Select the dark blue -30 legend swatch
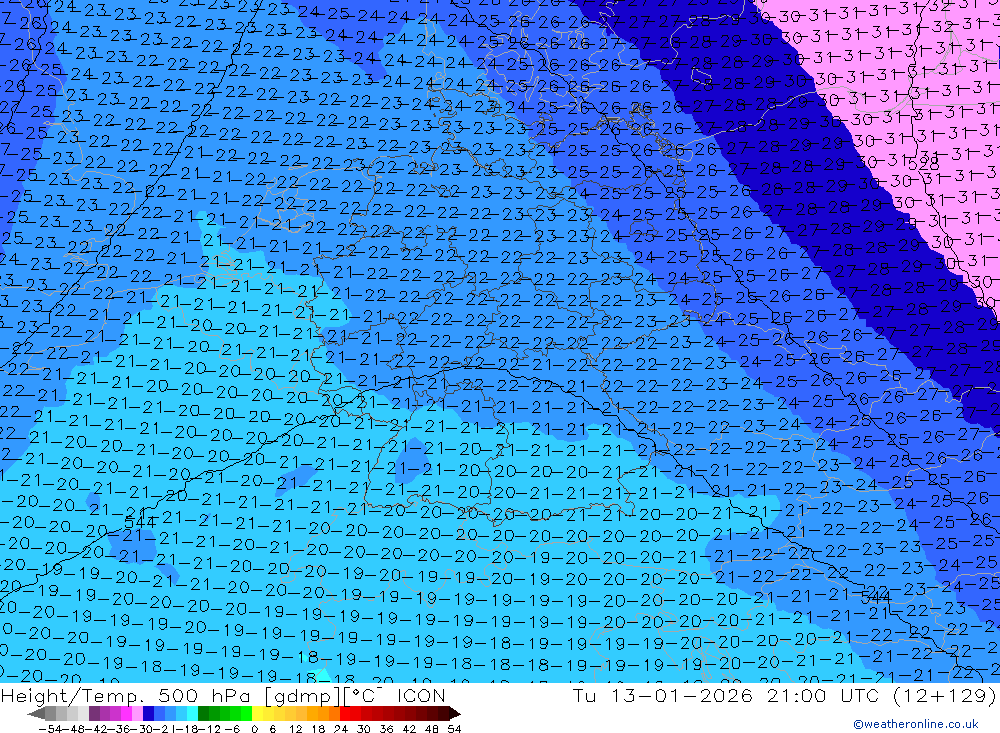1000x733 pixels. tap(148, 713)
